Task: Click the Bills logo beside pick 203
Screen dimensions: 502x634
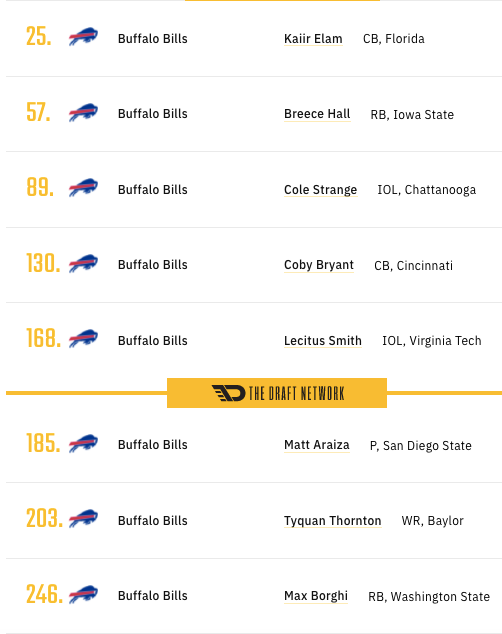Action: pos(83,519)
